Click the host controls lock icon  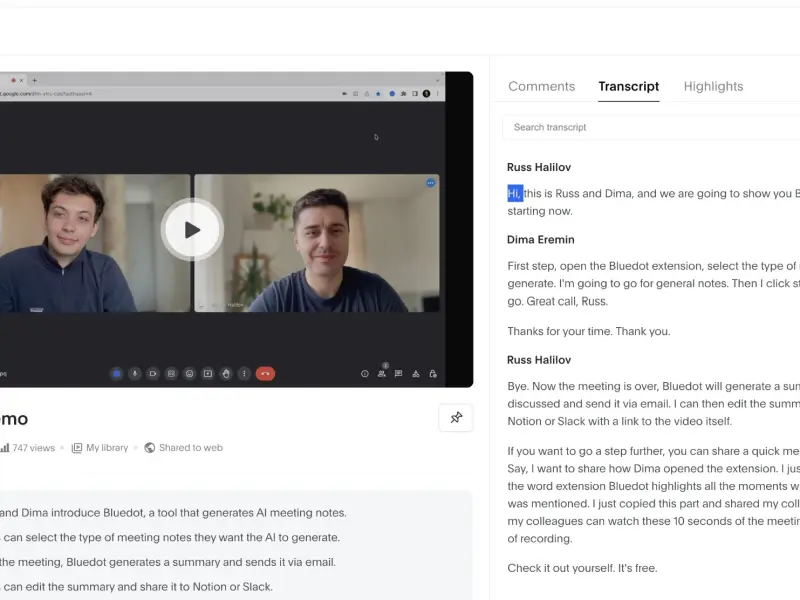tap(433, 374)
